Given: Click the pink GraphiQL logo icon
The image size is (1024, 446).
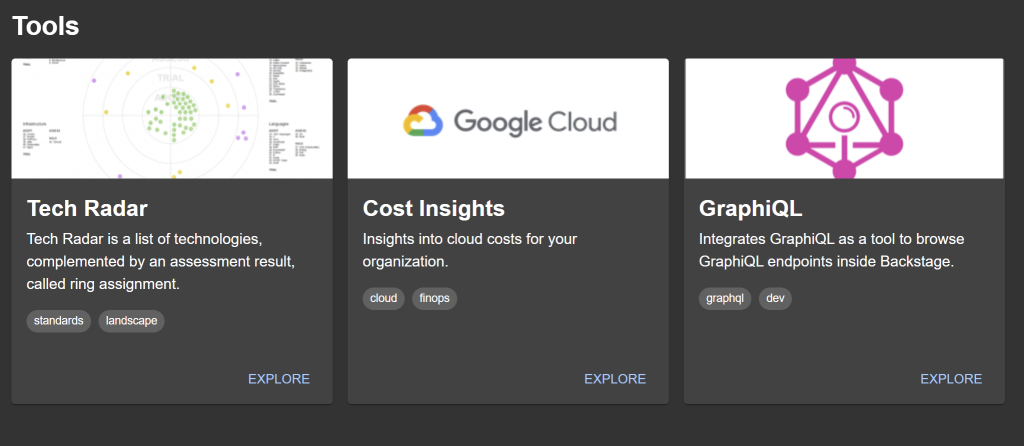Looking at the screenshot, I should 844,118.
